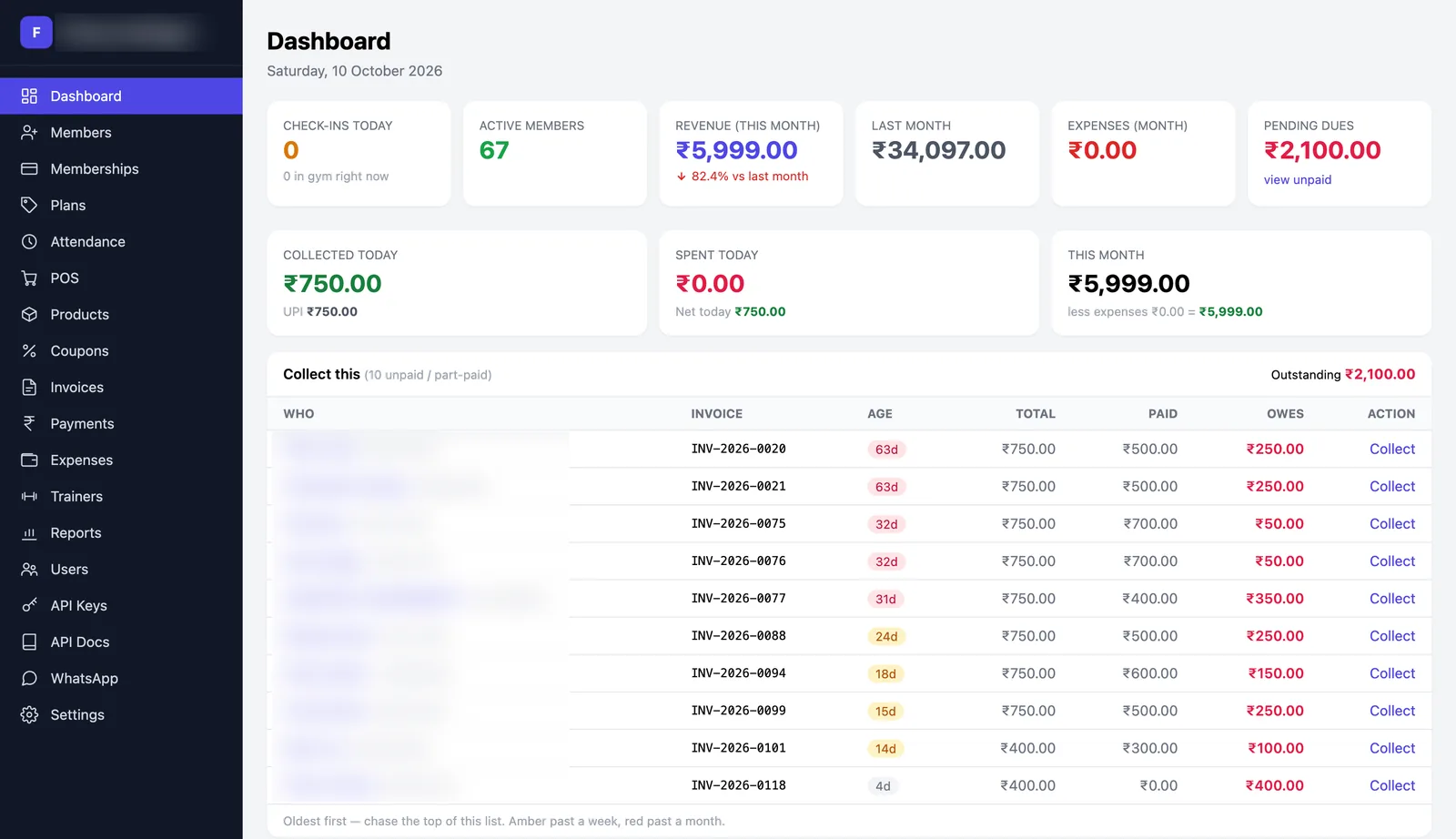Screen dimensions: 1456x839
Task: Click the Expenses wallet icon
Action: point(29,460)
